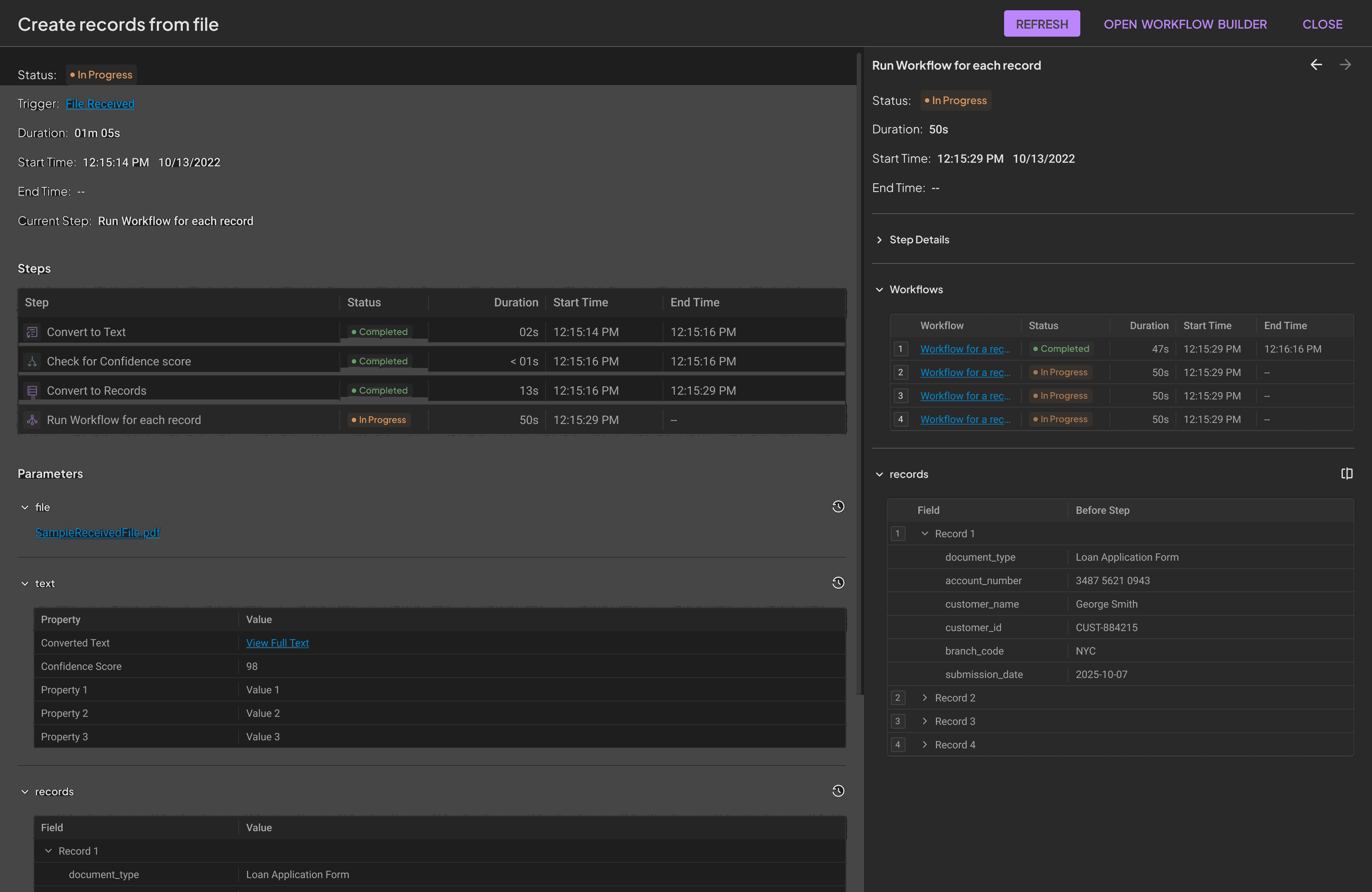Click the Convert to Records database icon
Screen dimensions: 1372x892
coord(32,390)
